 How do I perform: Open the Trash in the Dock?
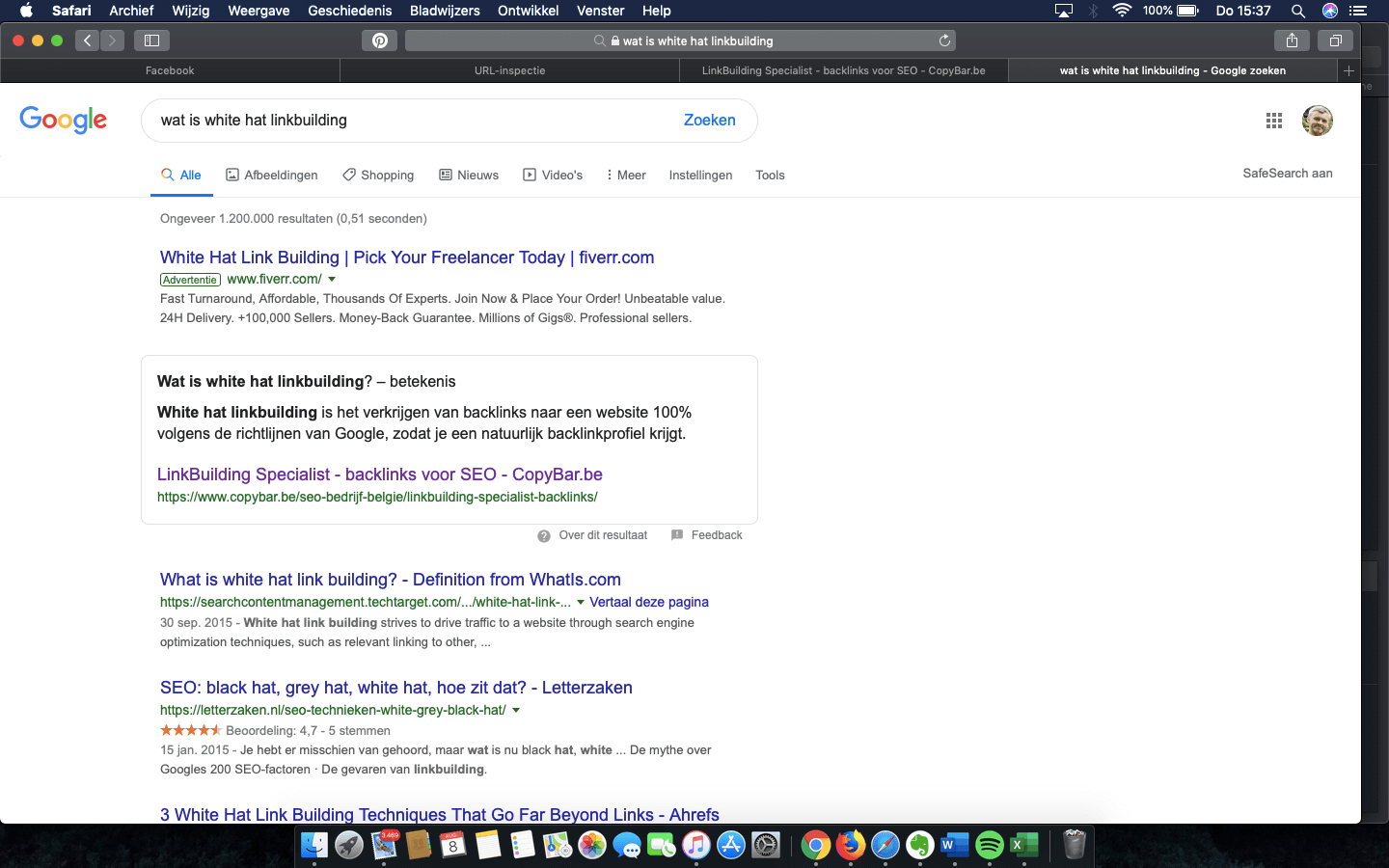(x=1075, y=845)
